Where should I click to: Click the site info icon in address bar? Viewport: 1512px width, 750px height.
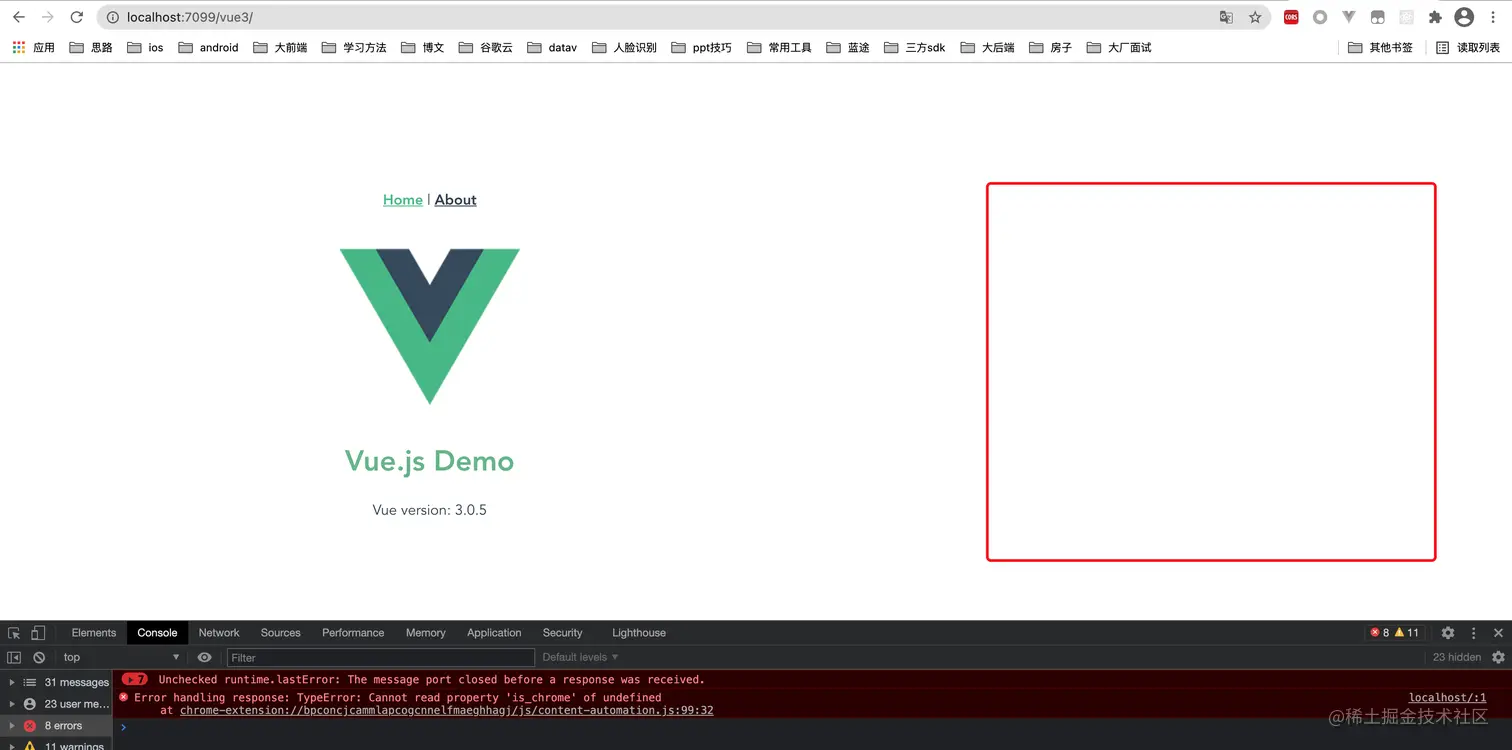pos(113,17)
